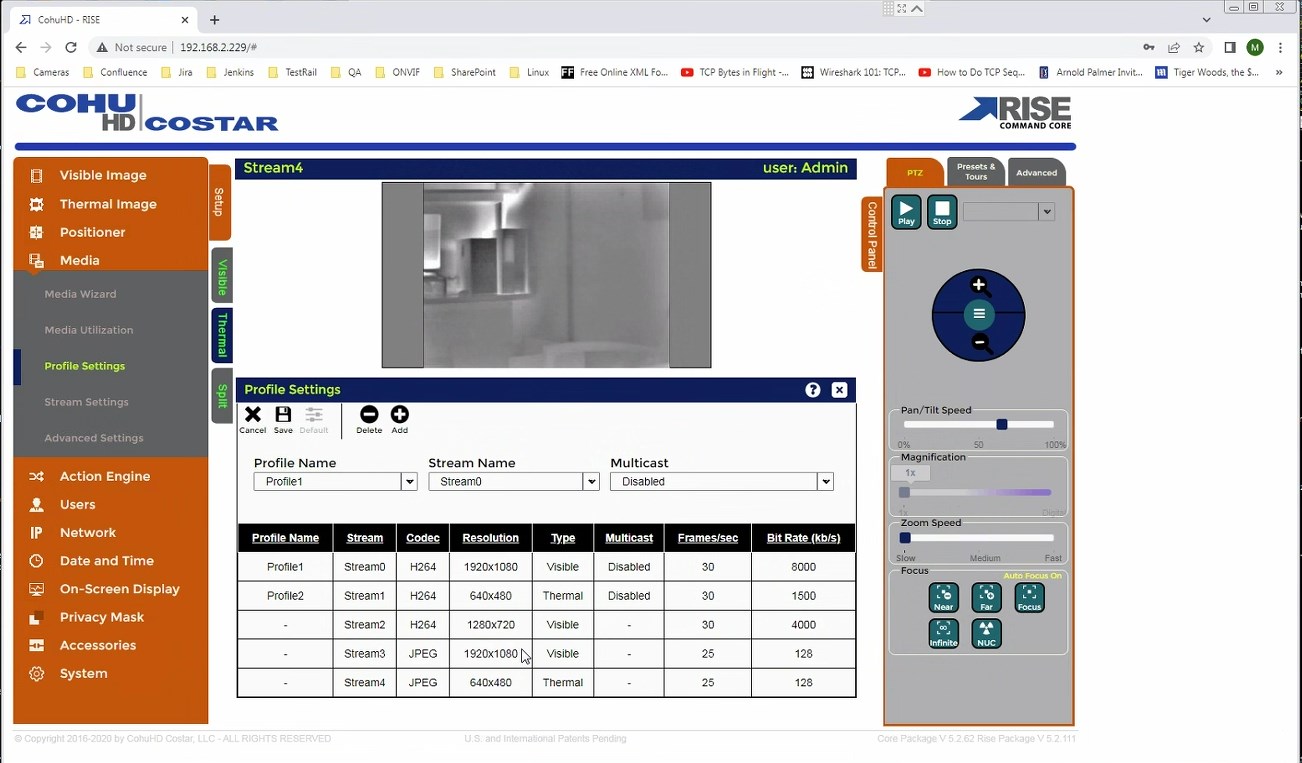Image resolution: width=1302 pixels, height=763 pixels.
Task: Select the Presets & Tours tab
Action: [x=976, y=172]
